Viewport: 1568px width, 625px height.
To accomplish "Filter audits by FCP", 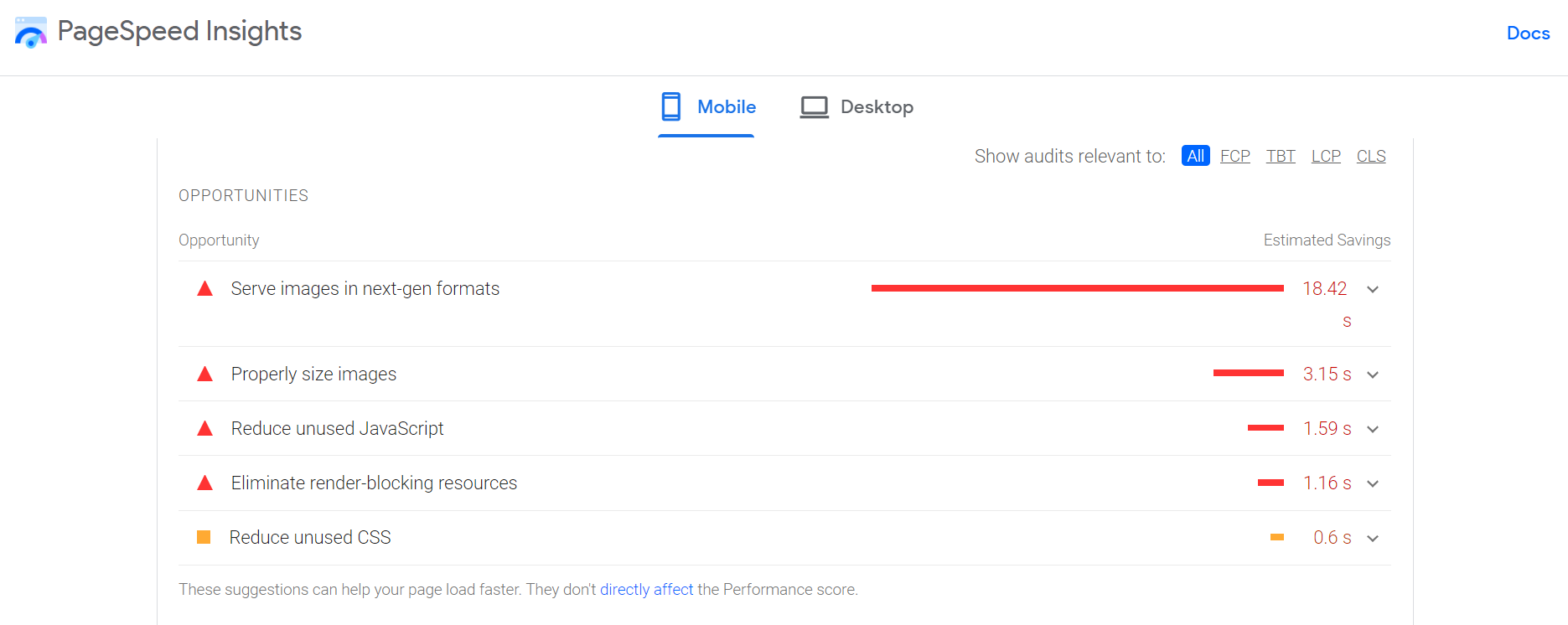I will click(1235, 156).
